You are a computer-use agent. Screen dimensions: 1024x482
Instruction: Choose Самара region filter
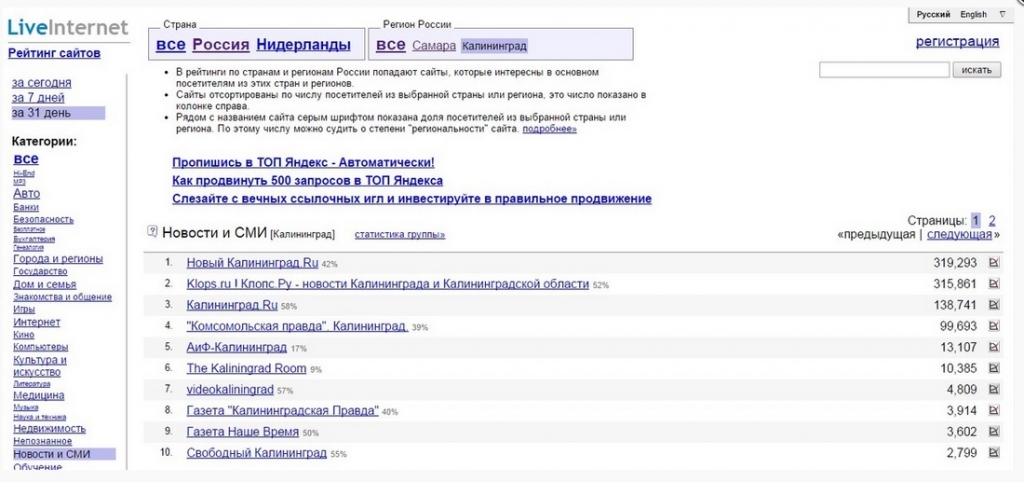[434, 46]
